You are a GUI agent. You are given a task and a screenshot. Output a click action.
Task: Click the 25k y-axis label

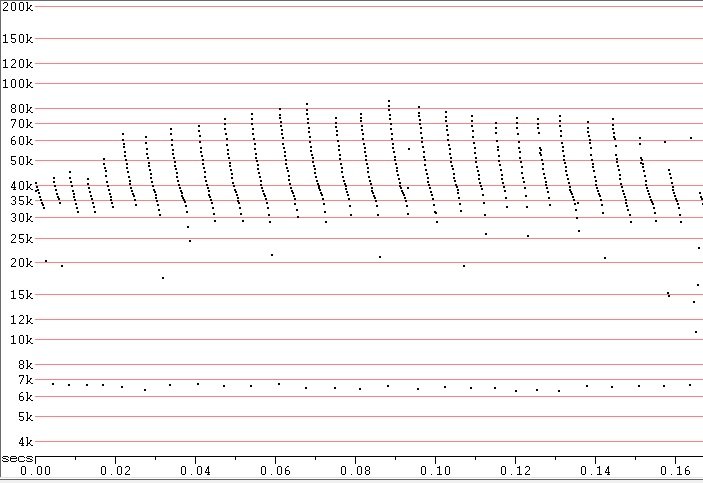pos(21,238)
